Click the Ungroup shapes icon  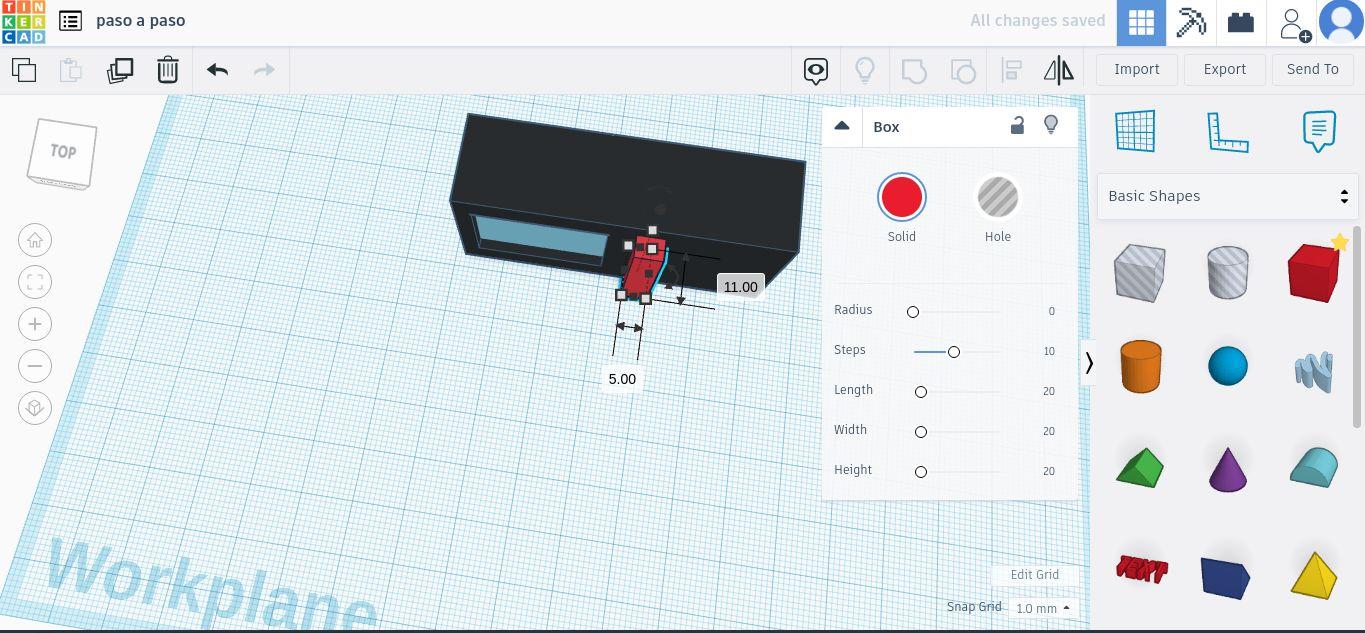(962, 70)
